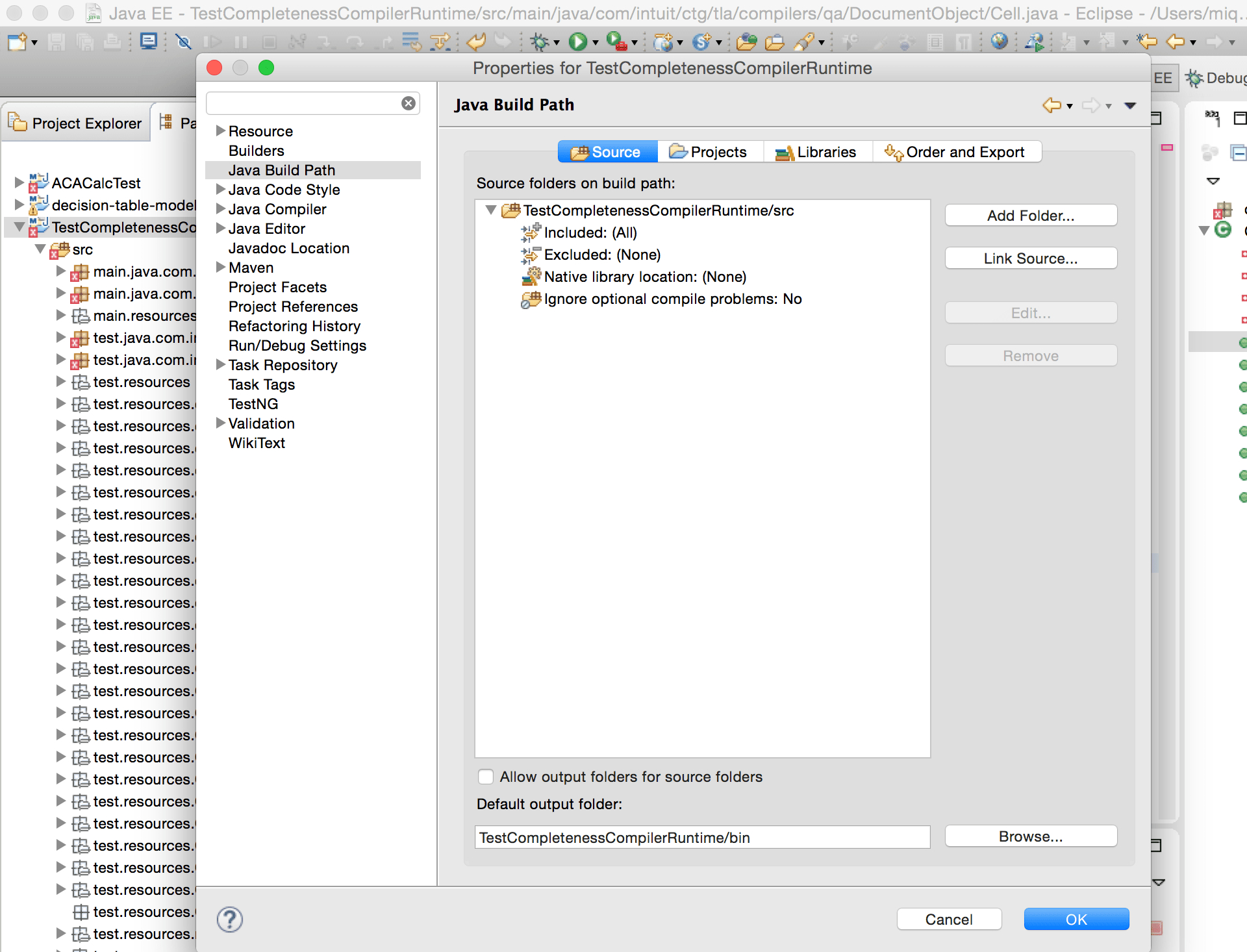This screenshot has width=1247, height=952.
Task: Enable Allow output folders for source folders
Action: [485, 777]
